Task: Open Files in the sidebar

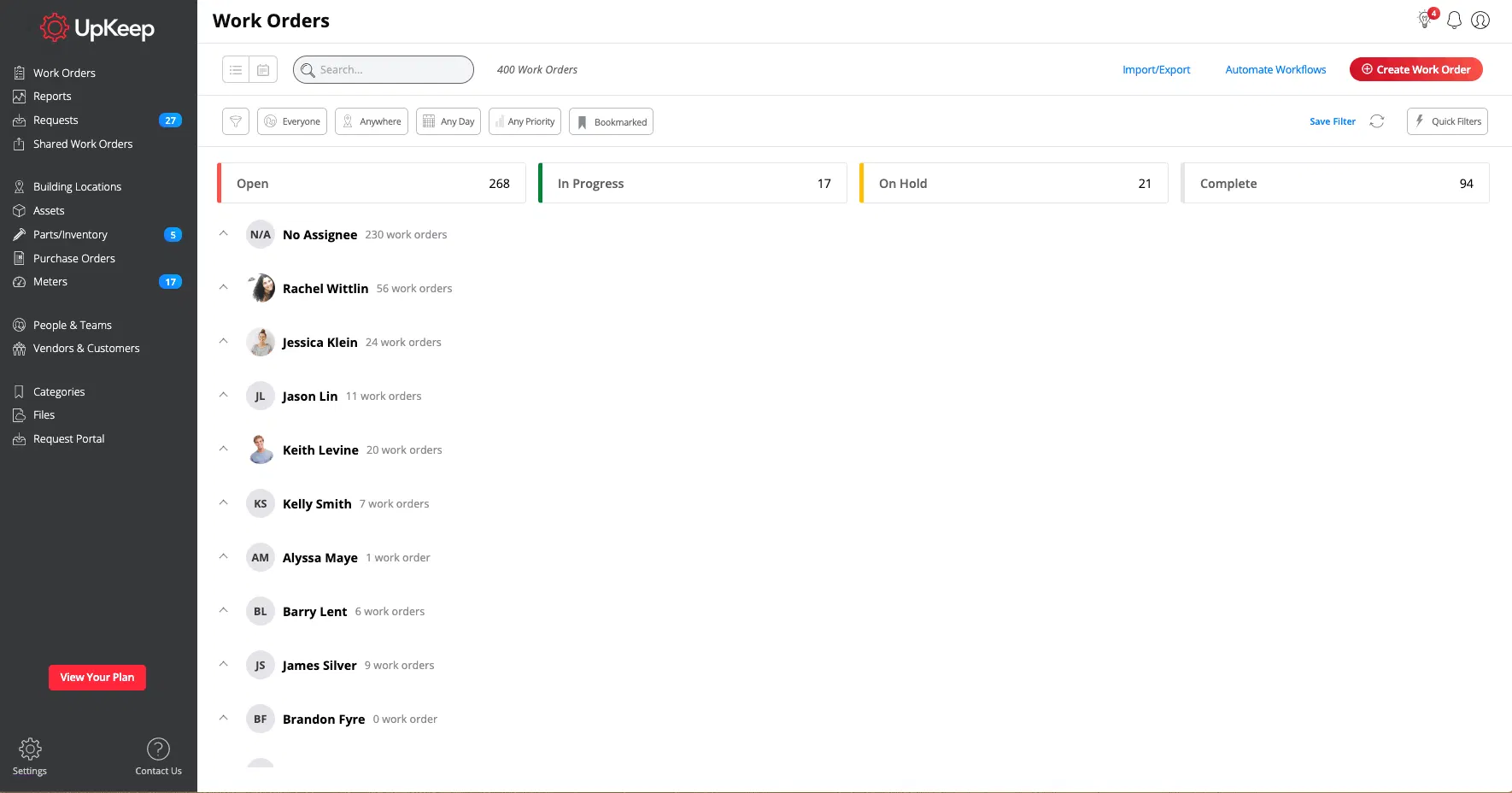Action: click(34, 415)
